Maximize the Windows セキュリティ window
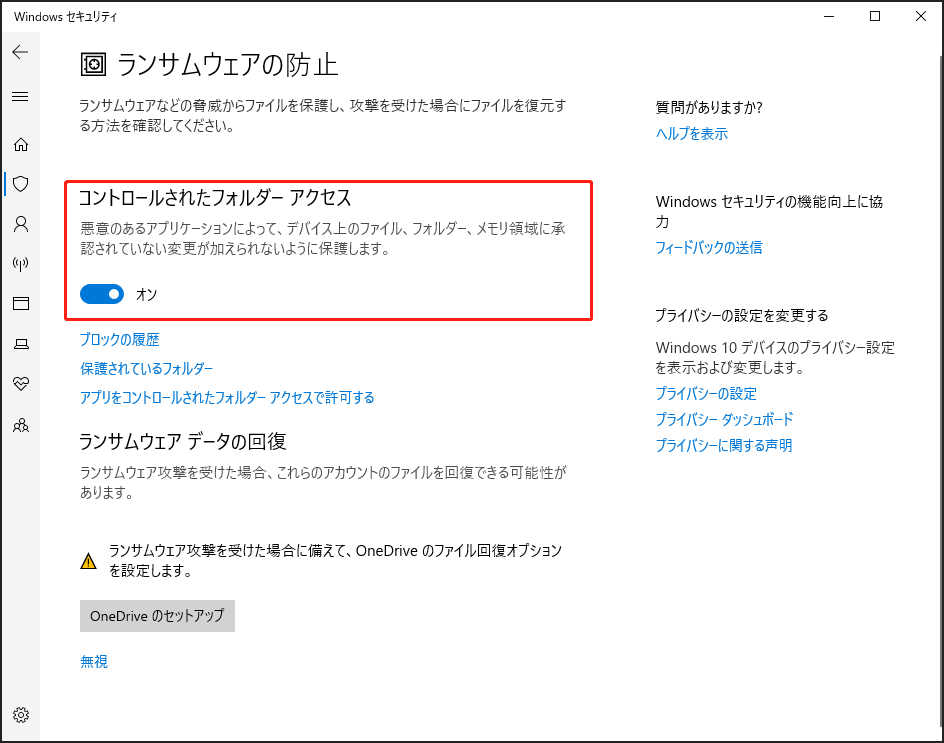The image size is (944, 743). point(875,16)
